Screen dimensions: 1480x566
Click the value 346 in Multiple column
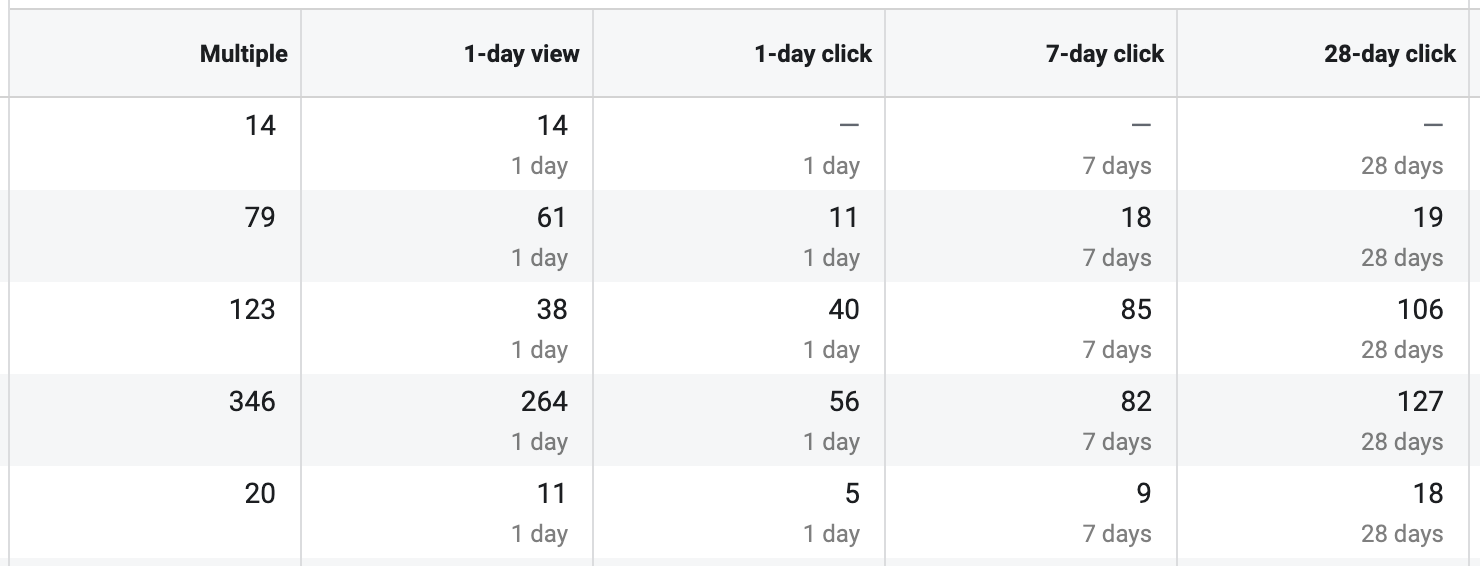pos(252,401)
